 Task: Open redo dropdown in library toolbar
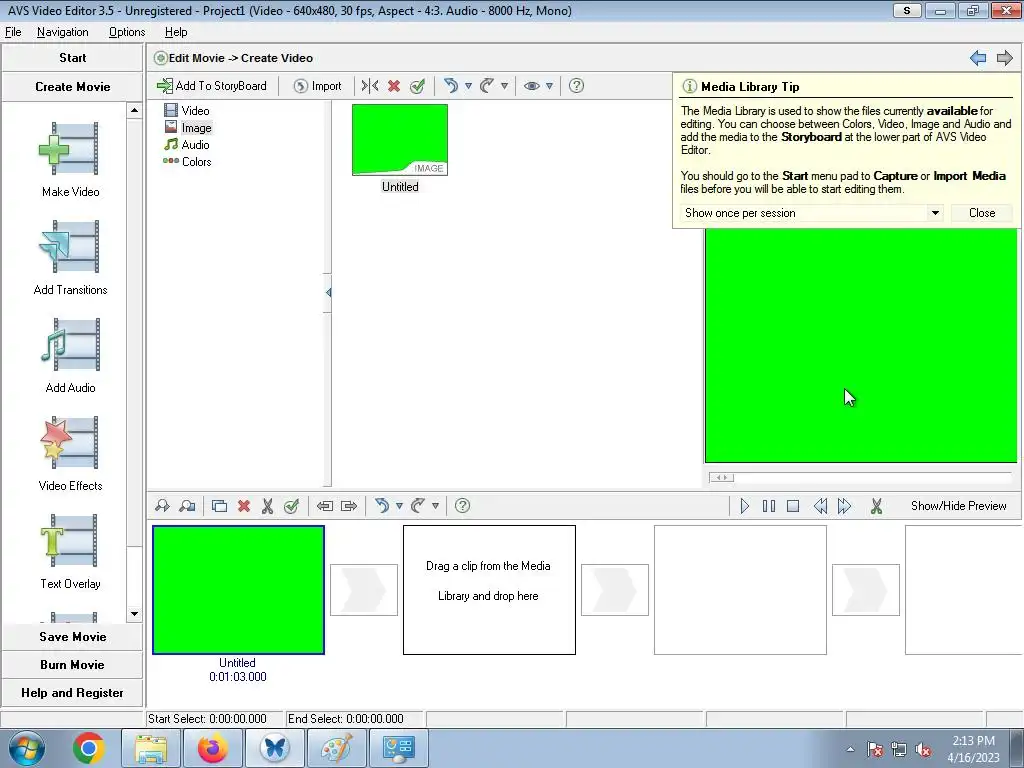coord(504,86)
